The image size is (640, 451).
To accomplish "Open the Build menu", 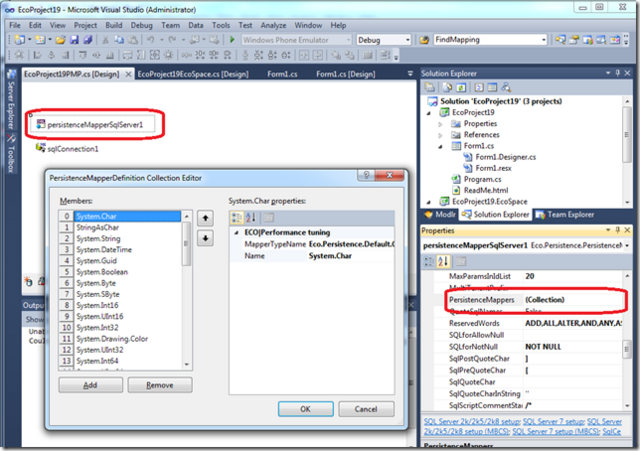I will pos(113,25).
